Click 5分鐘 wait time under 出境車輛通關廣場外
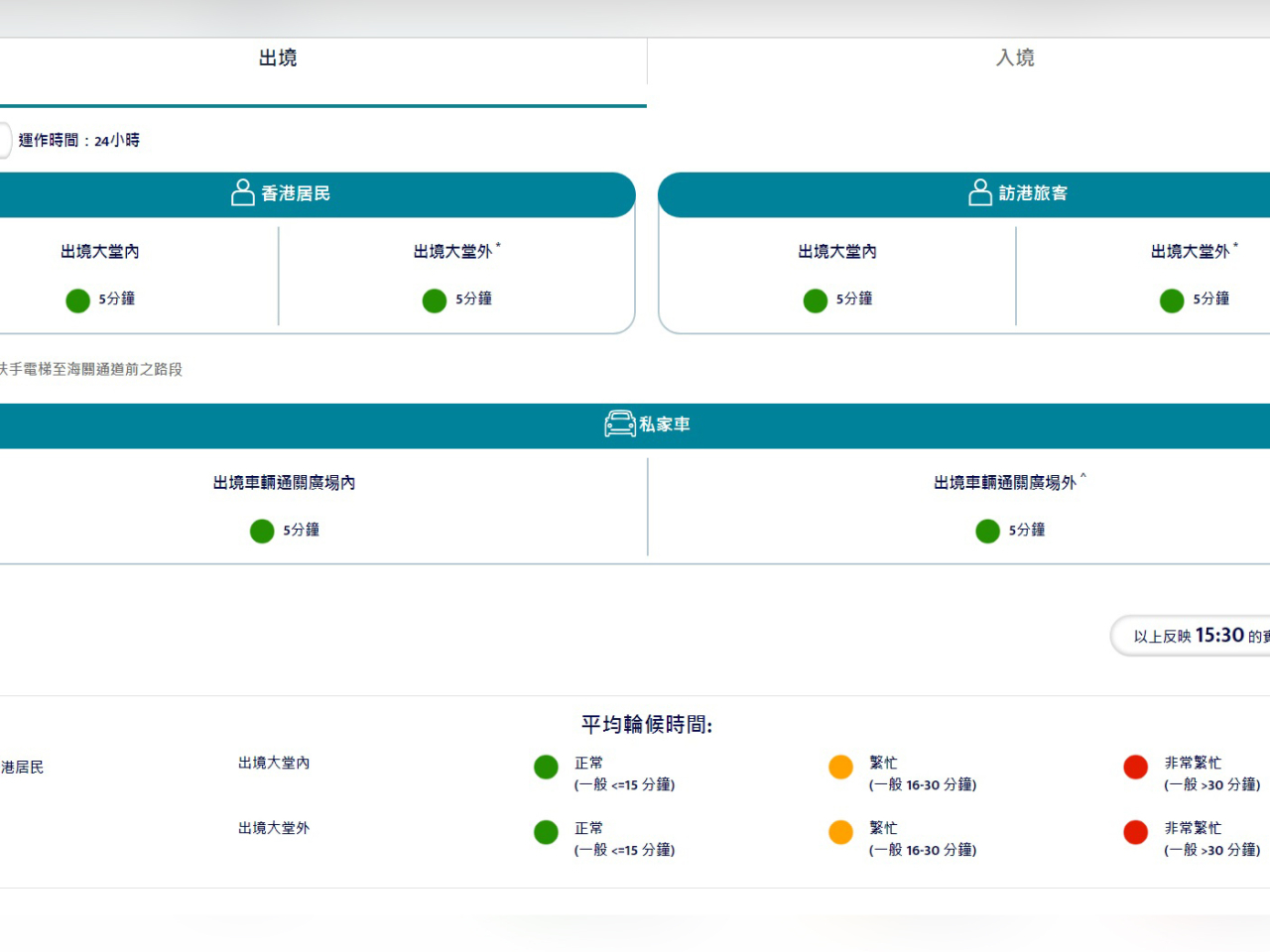This screenshot has width=1270, height=952. [1027, 531]
